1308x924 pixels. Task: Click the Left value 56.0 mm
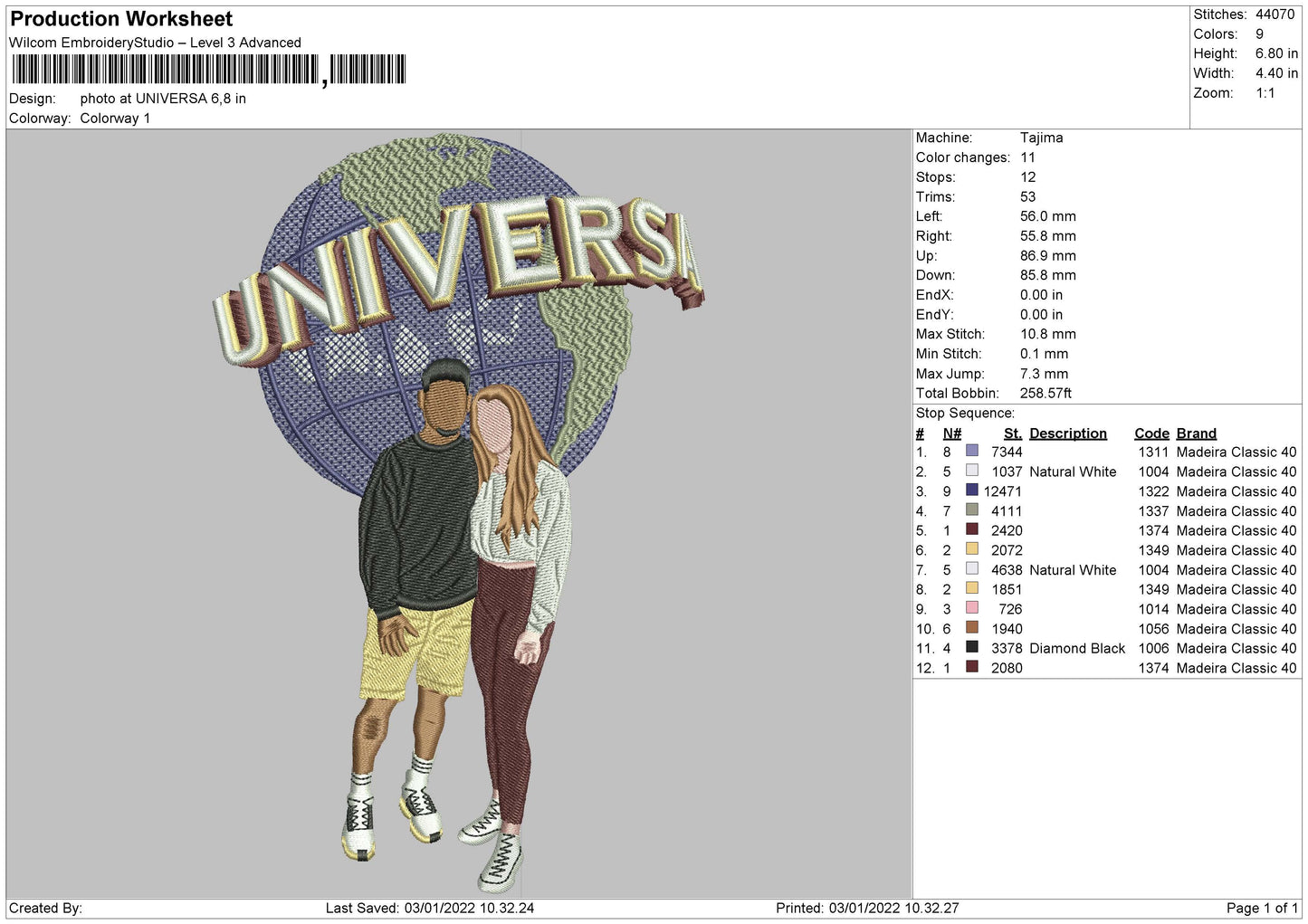1048,216
